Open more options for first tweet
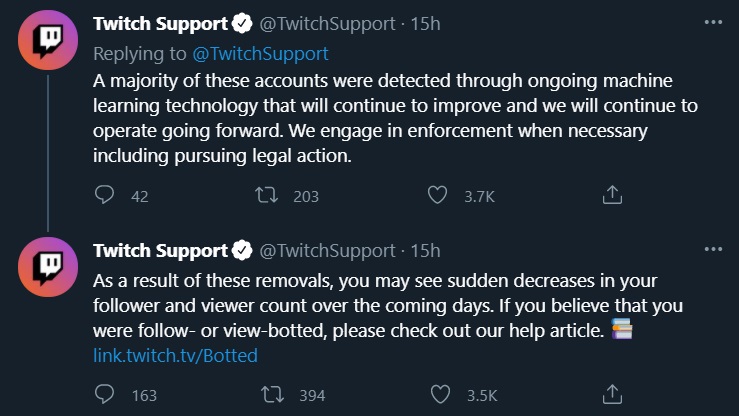739x416 pixels. click(713, 23)
